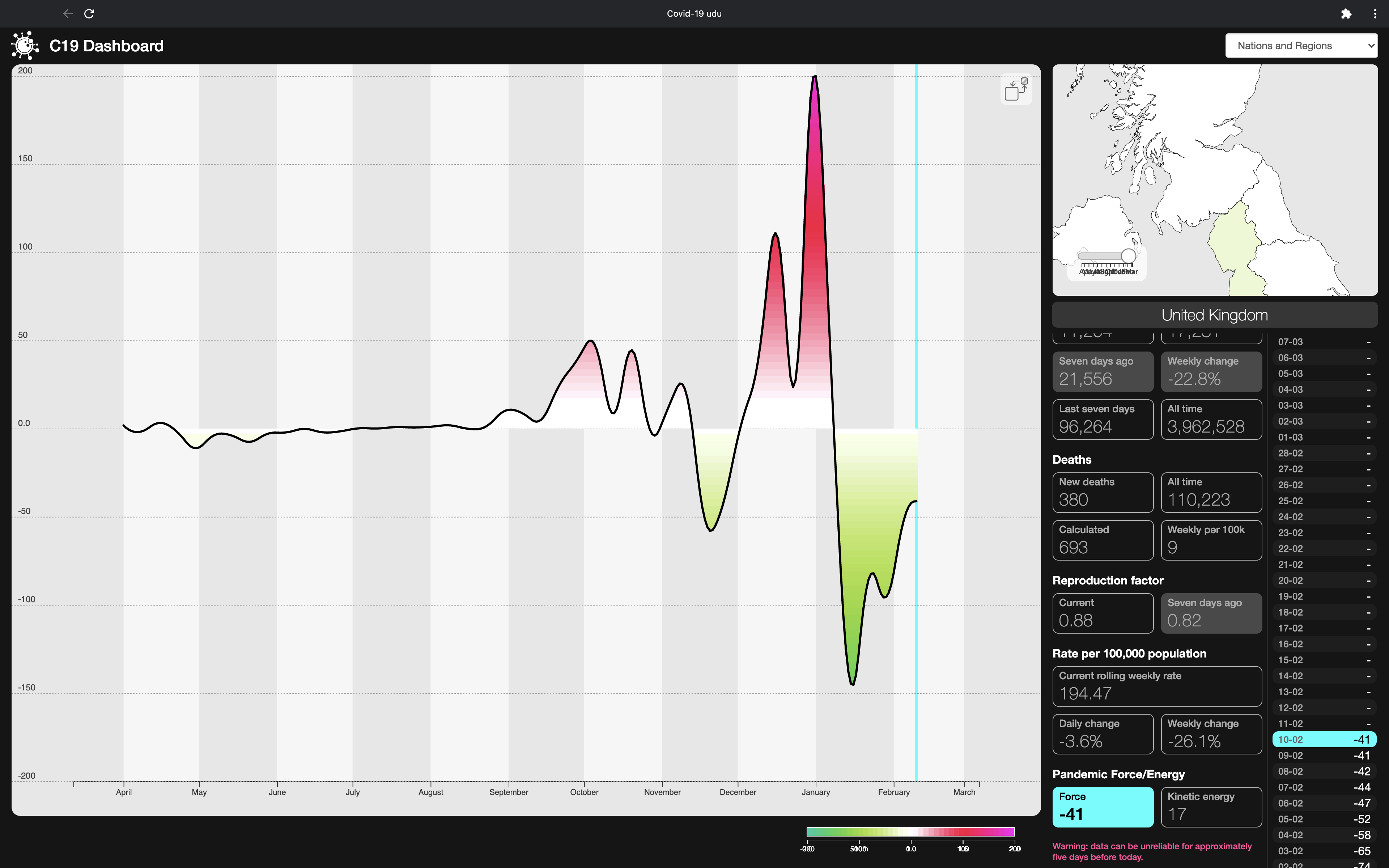
Task: Click the chart pop-out expand icon
Action: pos(1016,89)
